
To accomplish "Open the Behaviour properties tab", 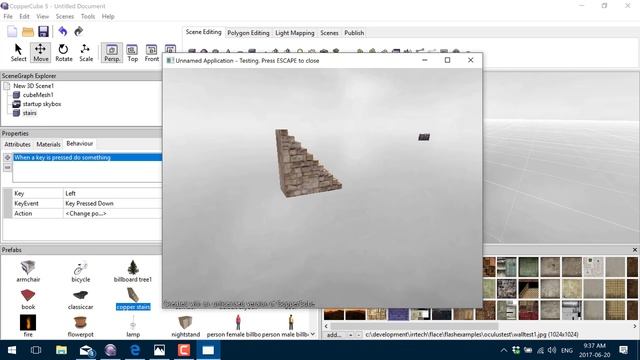I will 80,144.
